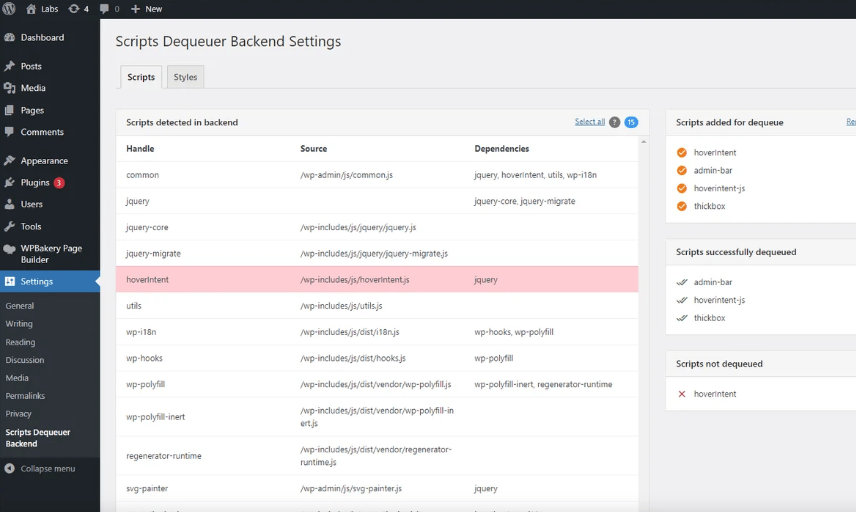Viewport: 856px width, 514px height.
Task: Open Permalinks under Settings
Action: (x=25, y=396)
